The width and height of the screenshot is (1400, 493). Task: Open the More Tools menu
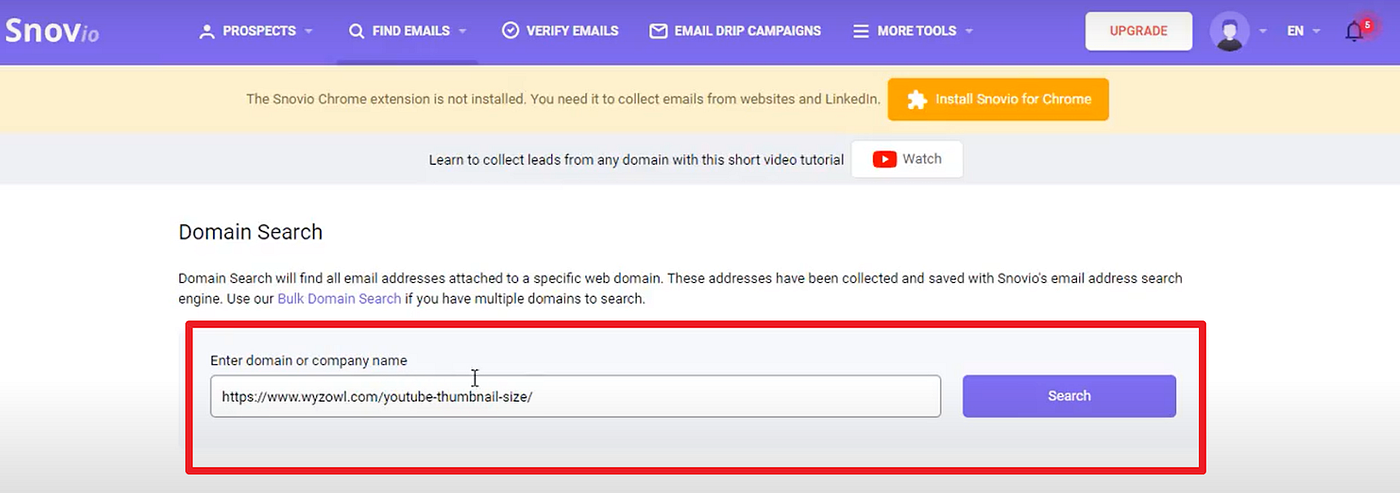click(913, 31)
